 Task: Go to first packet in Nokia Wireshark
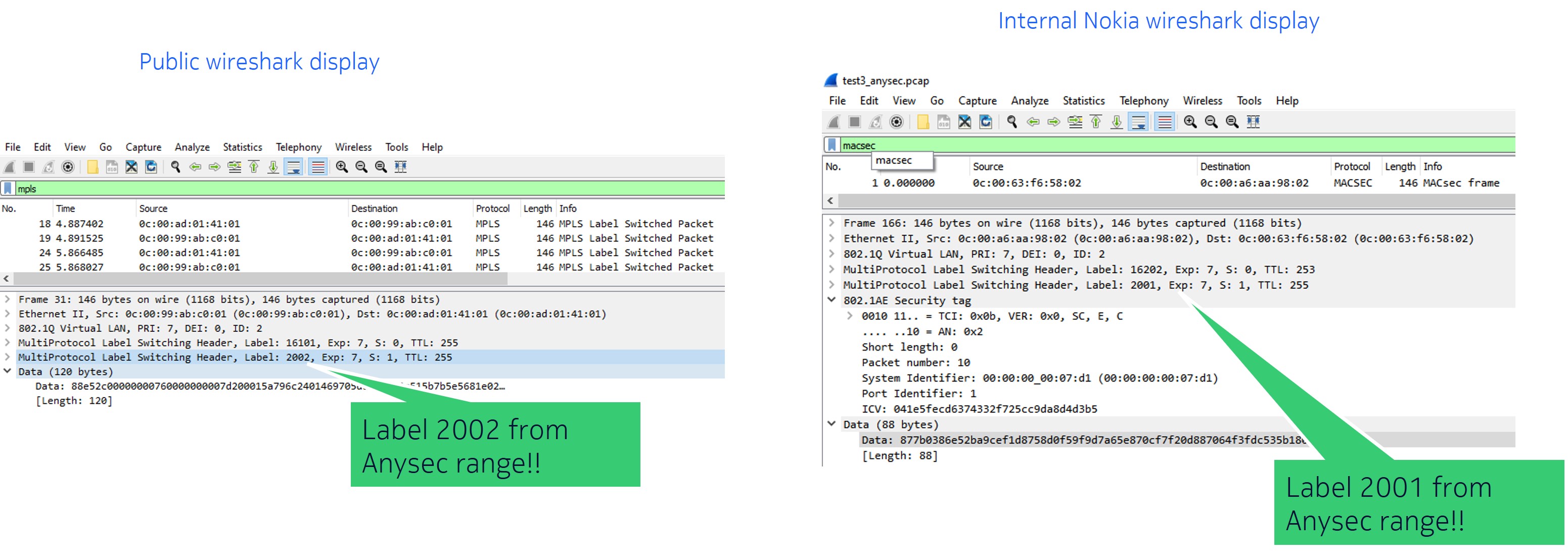[1096, 122]
